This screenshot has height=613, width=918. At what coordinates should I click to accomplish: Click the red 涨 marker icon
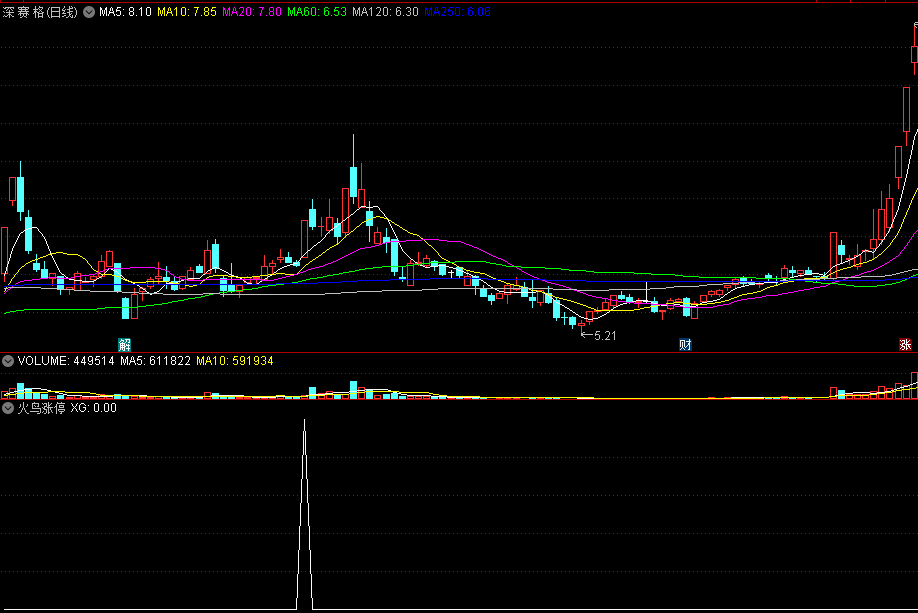point(905,344)
